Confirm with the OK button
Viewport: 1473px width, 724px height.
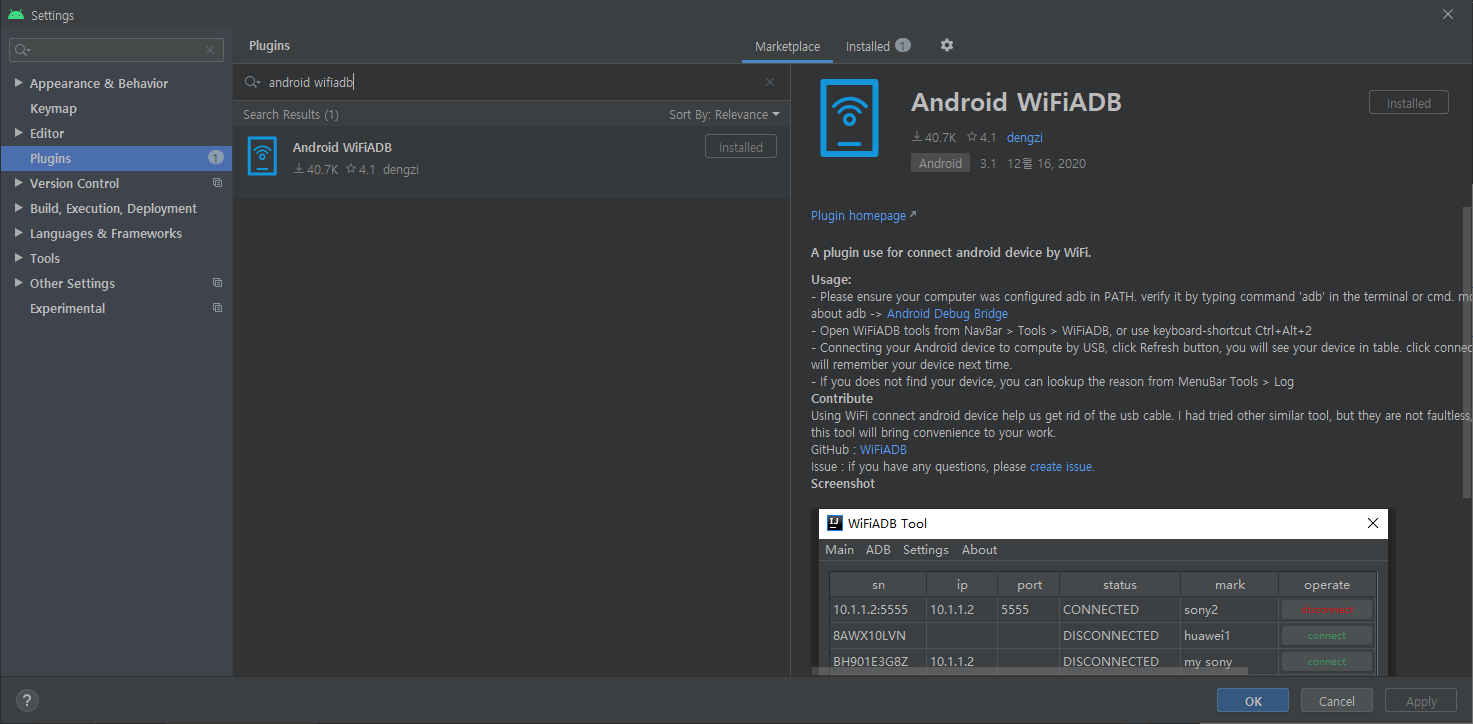pyautogui.click(x=1253, y=701)
